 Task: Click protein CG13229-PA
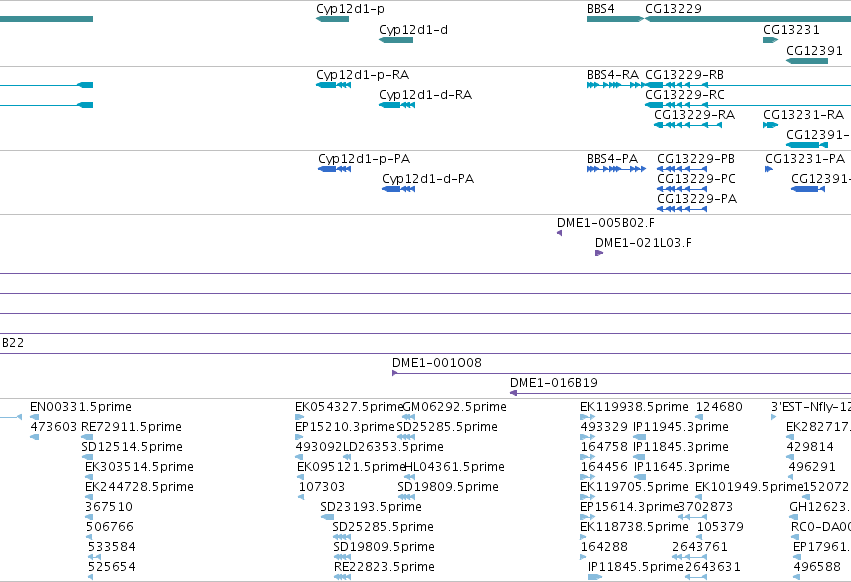click(682, 210)
